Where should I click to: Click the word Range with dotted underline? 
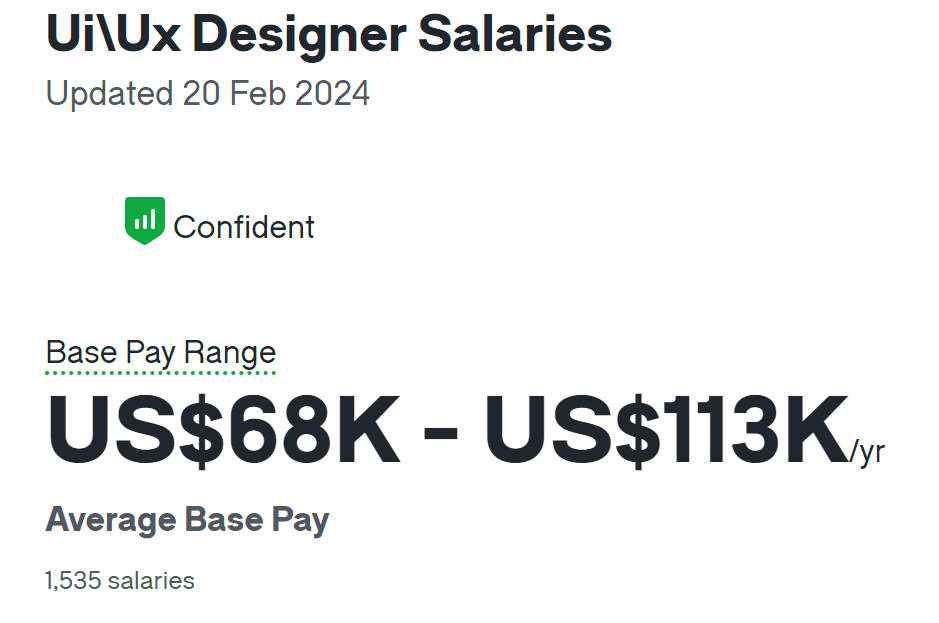230,353
